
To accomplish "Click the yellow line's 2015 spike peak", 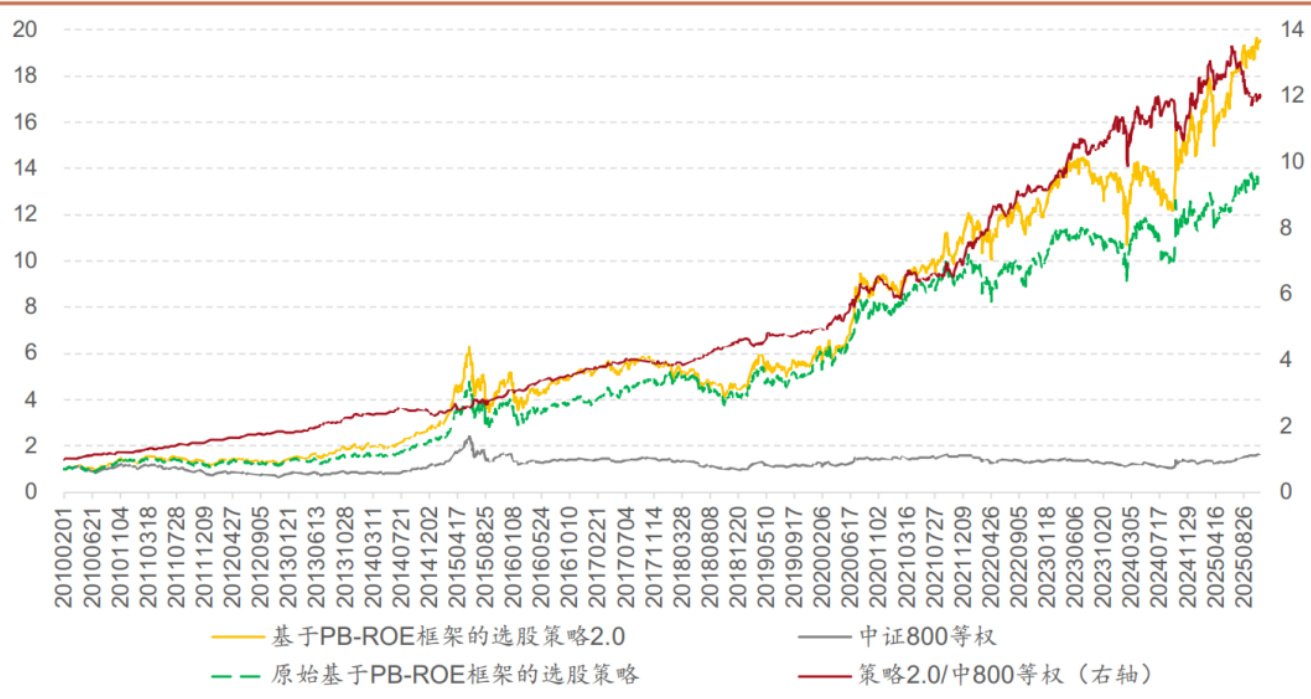I will [467, 348].
